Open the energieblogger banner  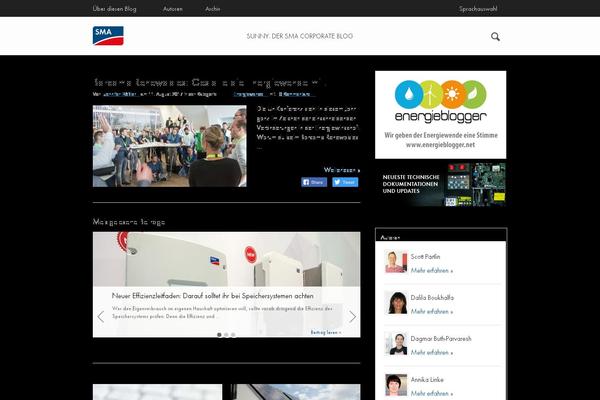440,114
